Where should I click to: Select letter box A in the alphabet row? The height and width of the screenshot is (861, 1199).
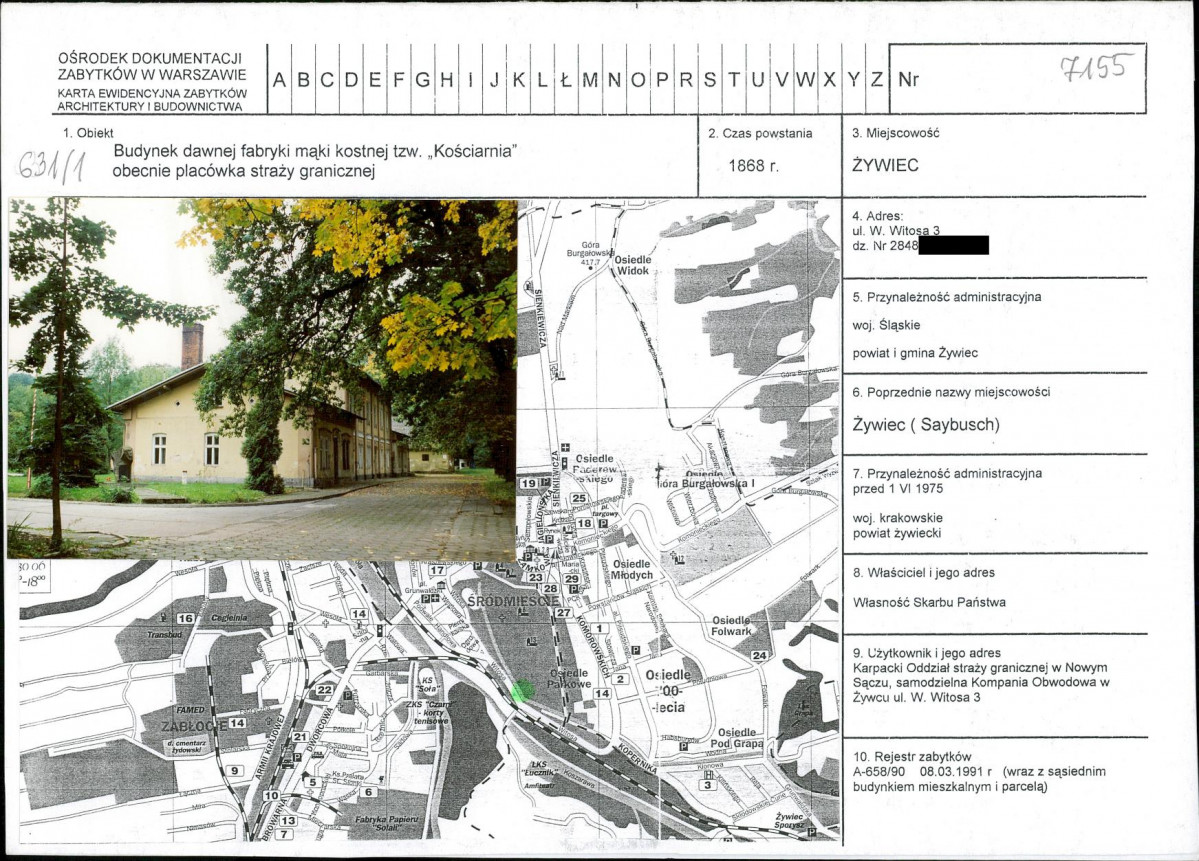279,79
